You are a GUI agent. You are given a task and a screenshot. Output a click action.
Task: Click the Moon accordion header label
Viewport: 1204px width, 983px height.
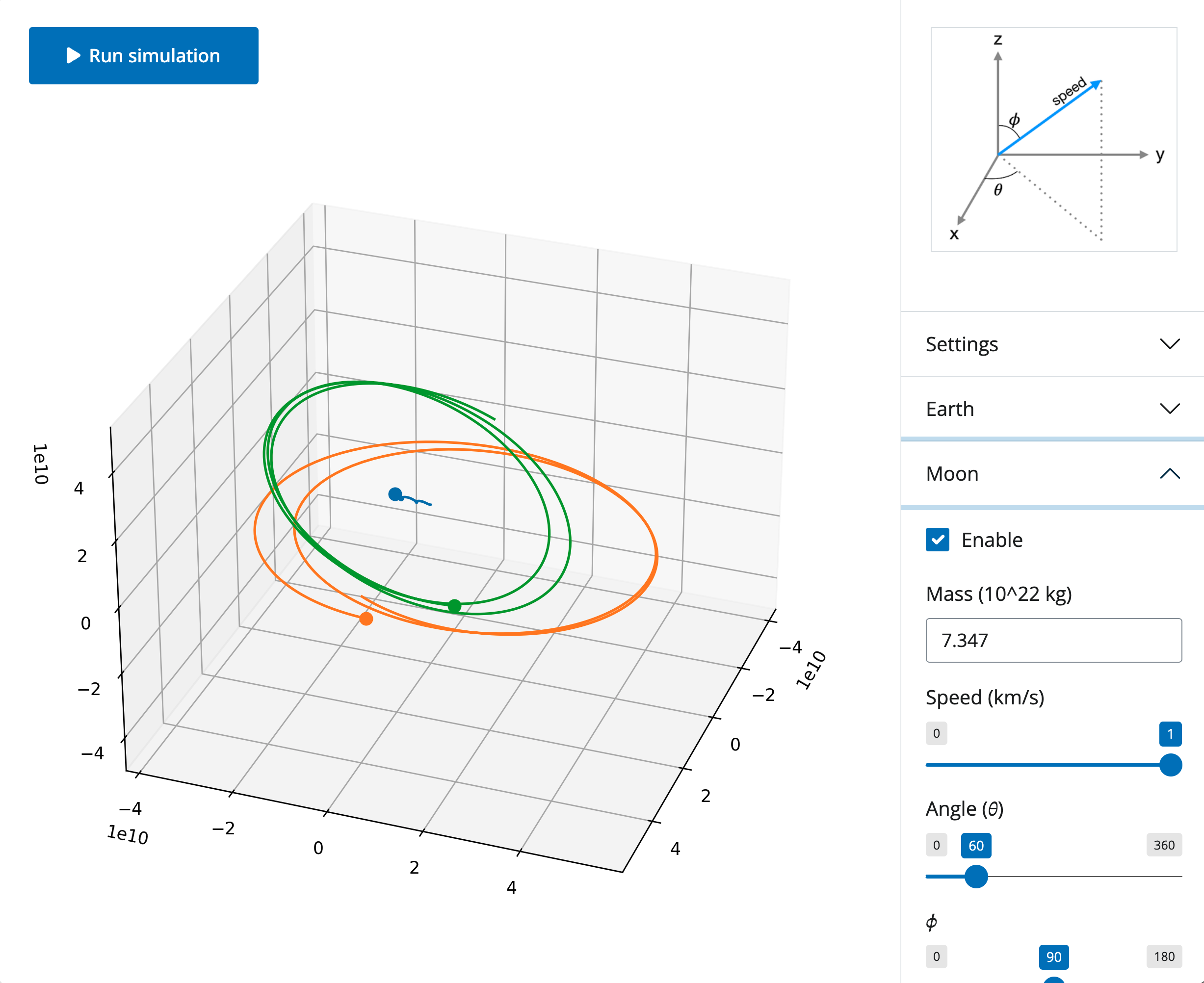coord(952,473)
